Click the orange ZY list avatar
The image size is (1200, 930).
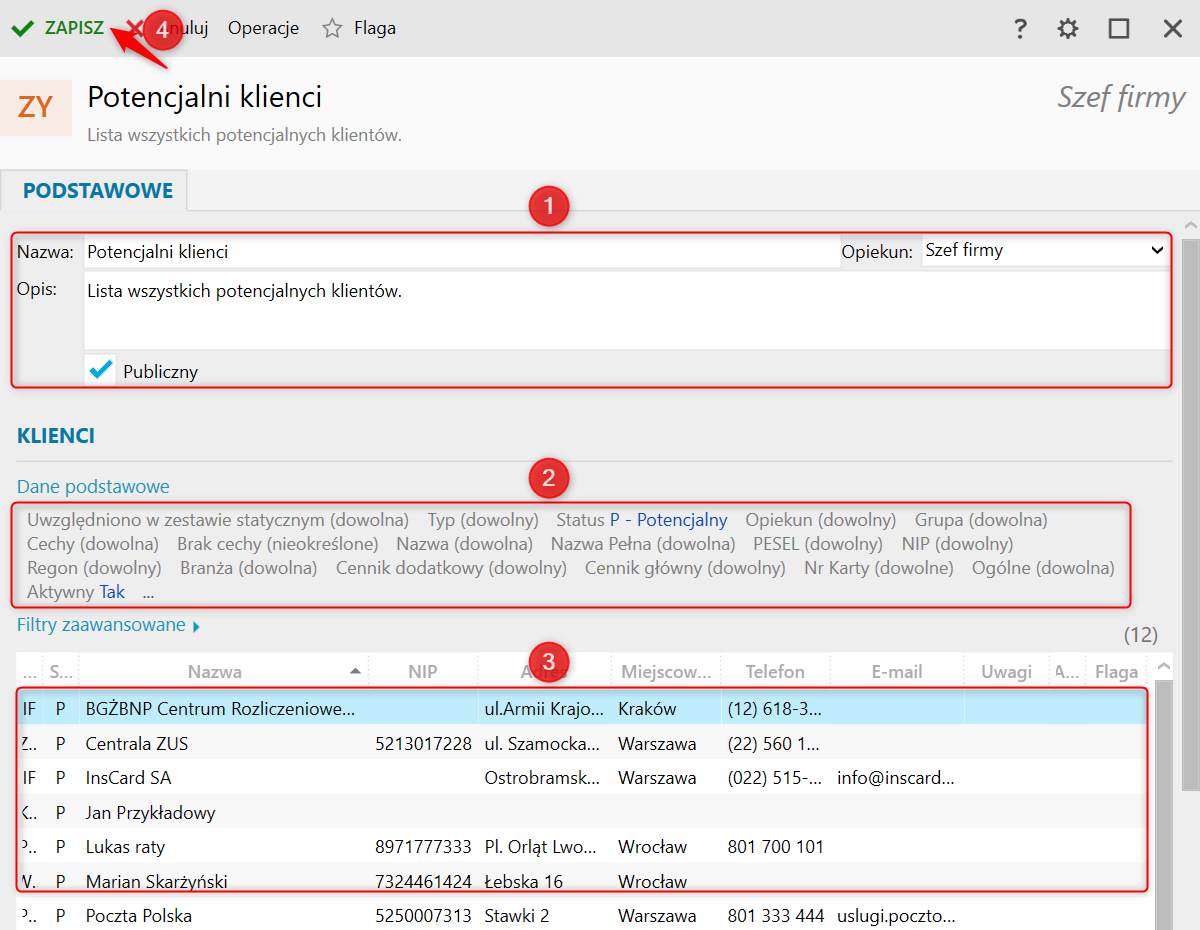[x=36, y=107]
